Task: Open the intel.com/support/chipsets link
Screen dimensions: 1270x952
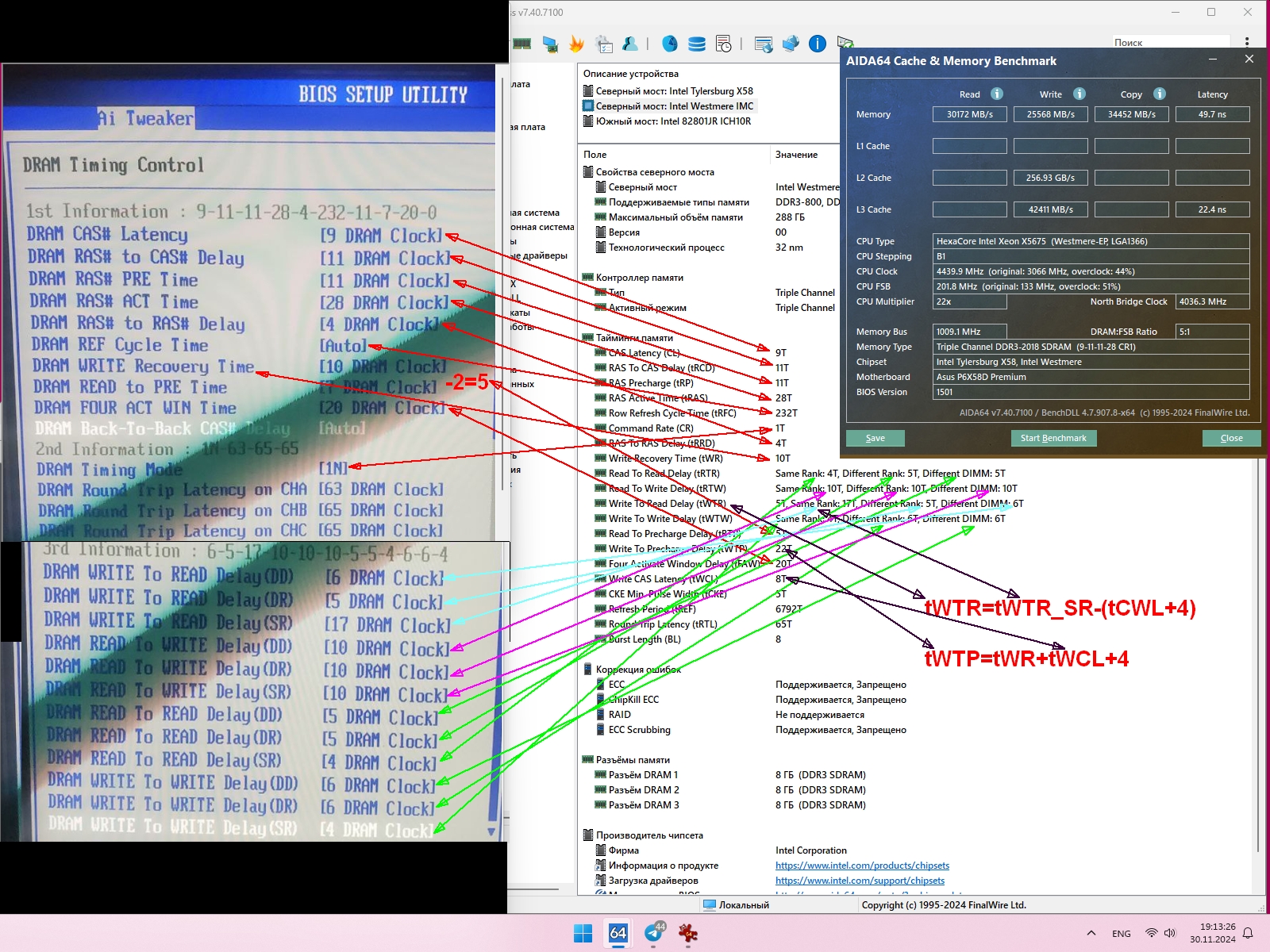Action: click(860, 881)
